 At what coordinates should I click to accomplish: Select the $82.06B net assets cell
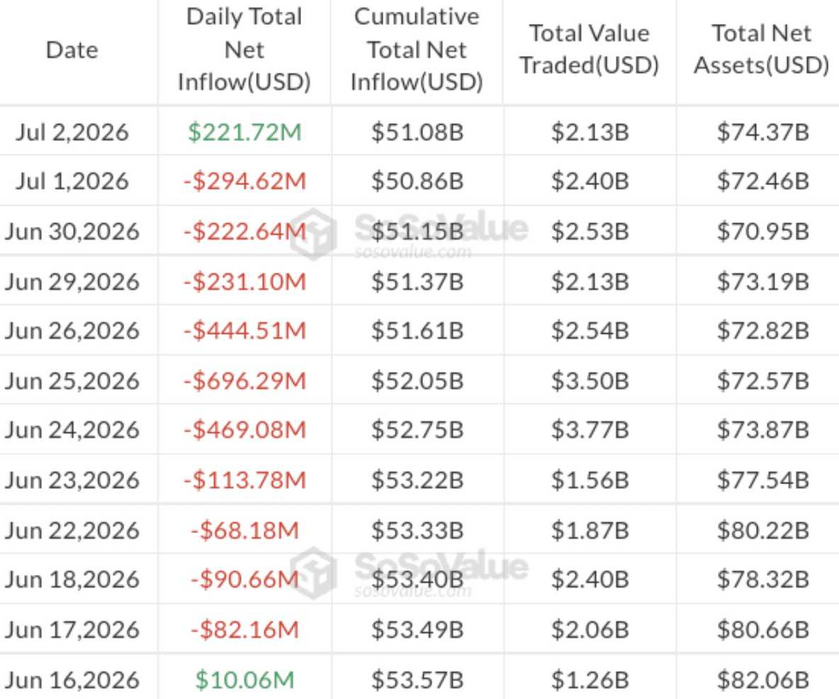tap(763, 680)
